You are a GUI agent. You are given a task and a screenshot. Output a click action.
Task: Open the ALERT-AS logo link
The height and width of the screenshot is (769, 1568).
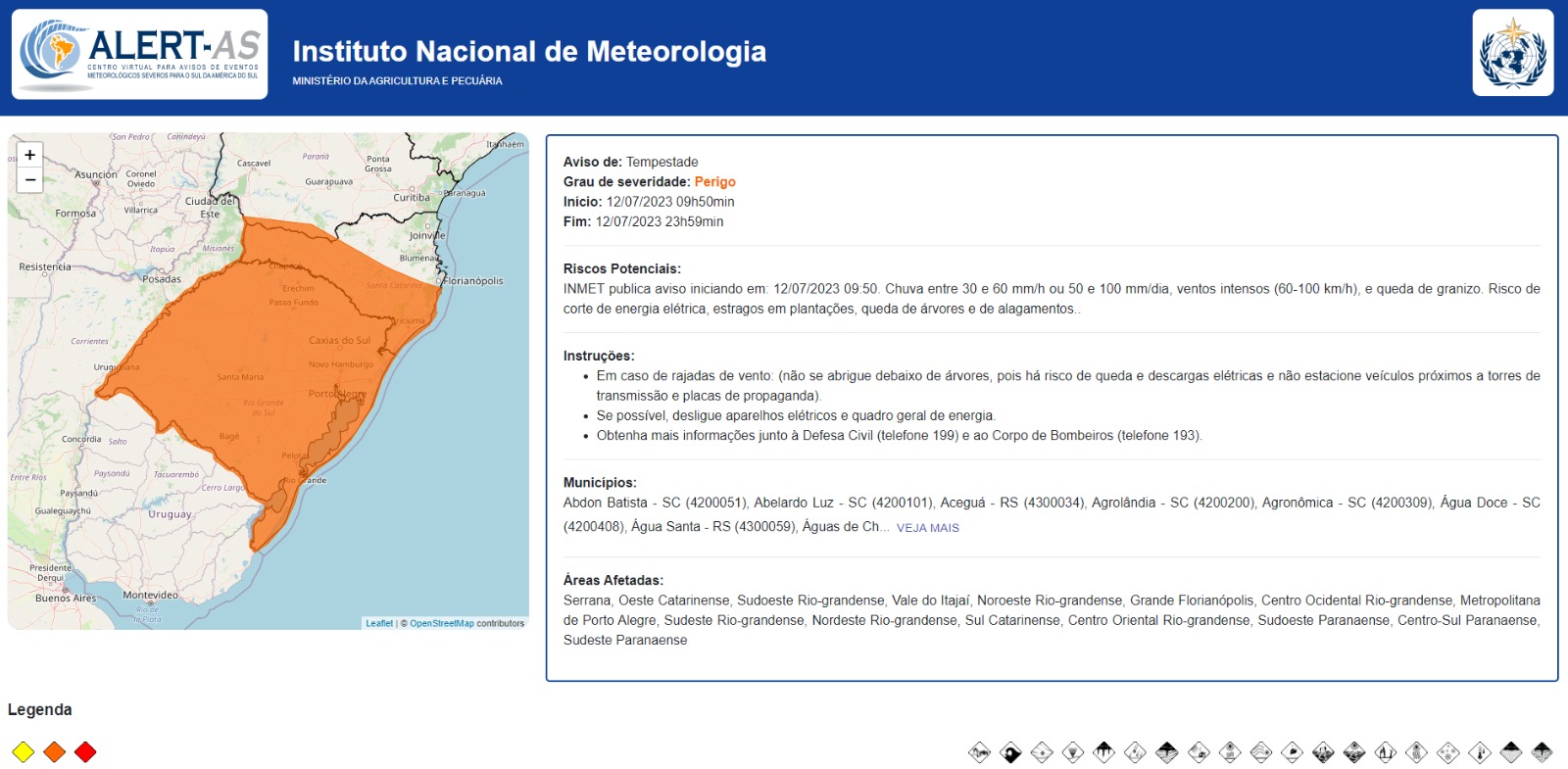[x=139, y=55]
